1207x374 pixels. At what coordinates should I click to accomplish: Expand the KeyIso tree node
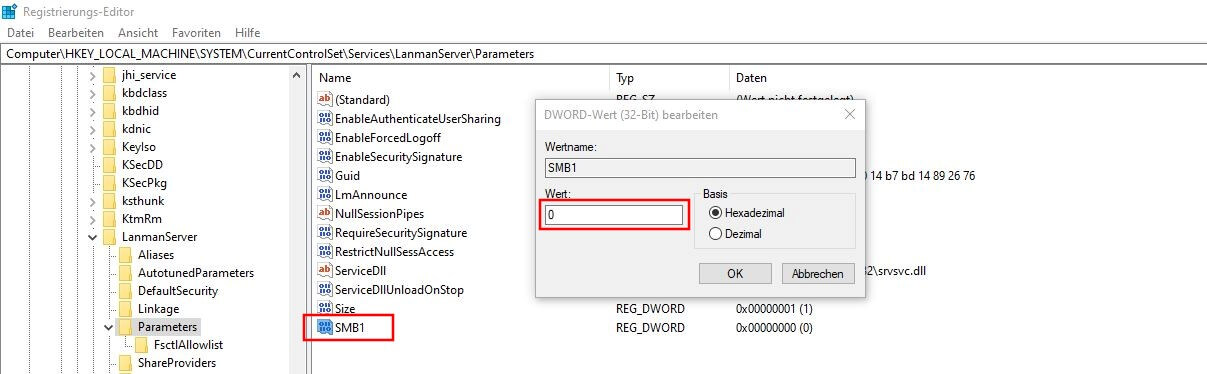coord(93,147)
